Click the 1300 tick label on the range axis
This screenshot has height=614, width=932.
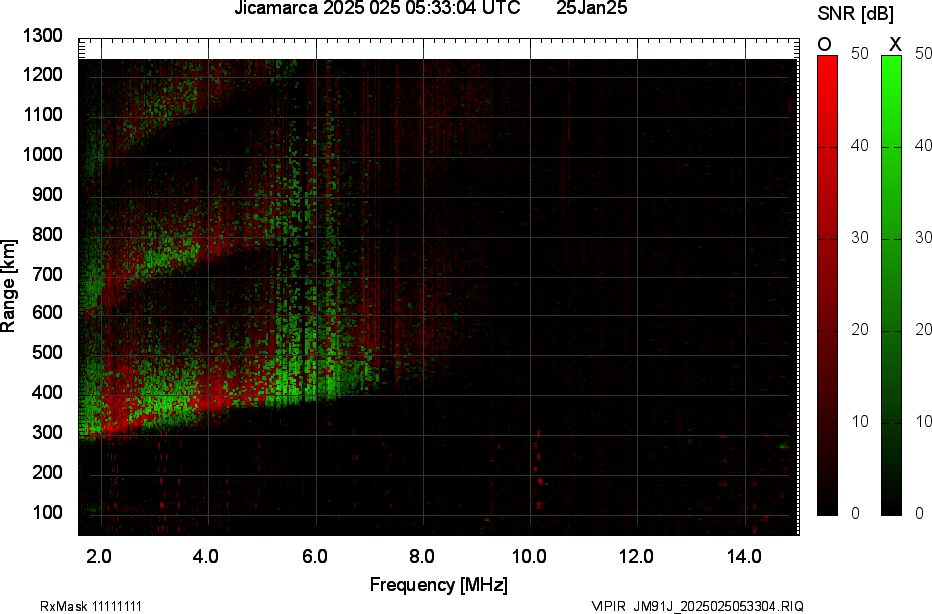43,36
